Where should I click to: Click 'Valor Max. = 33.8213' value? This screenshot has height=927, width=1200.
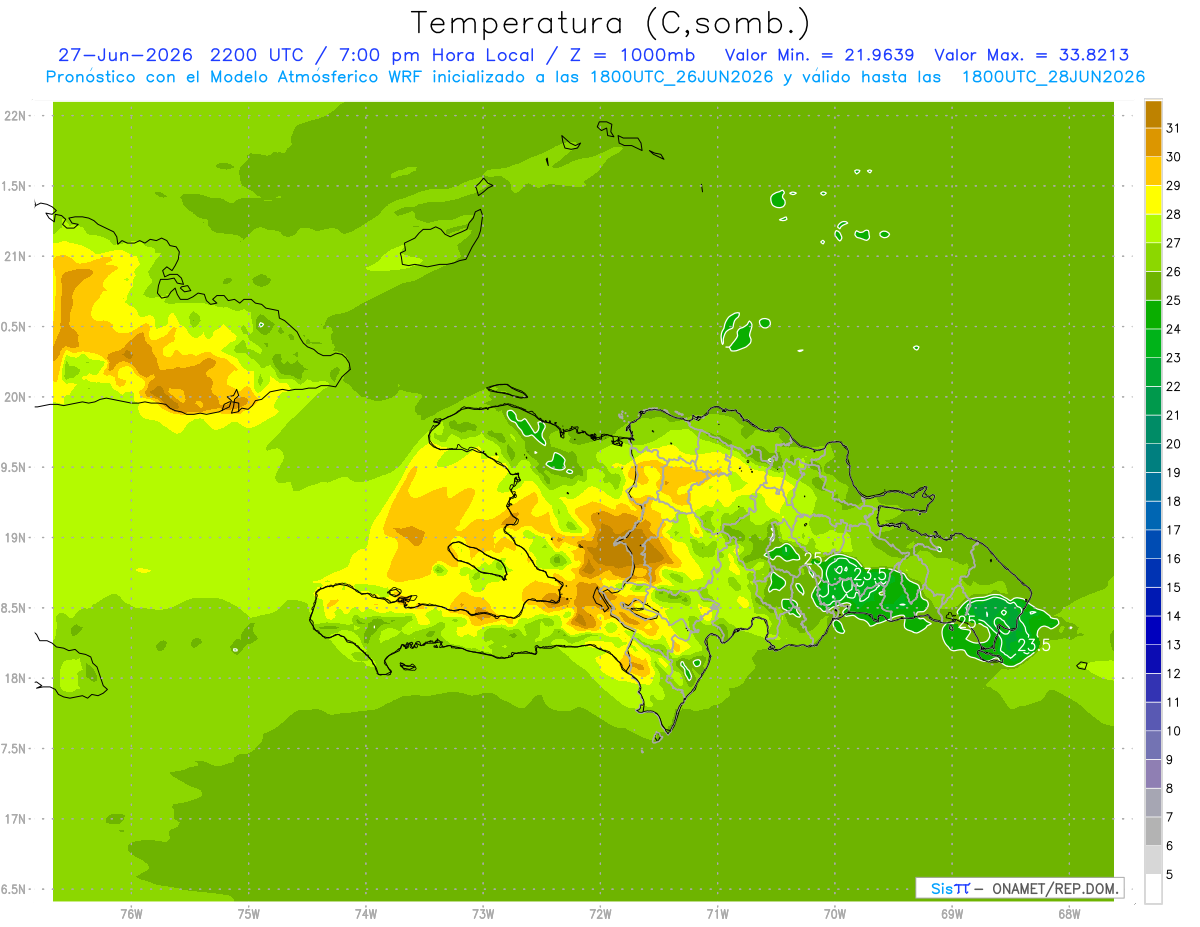pyautogui.click(x=1032, y=55)
